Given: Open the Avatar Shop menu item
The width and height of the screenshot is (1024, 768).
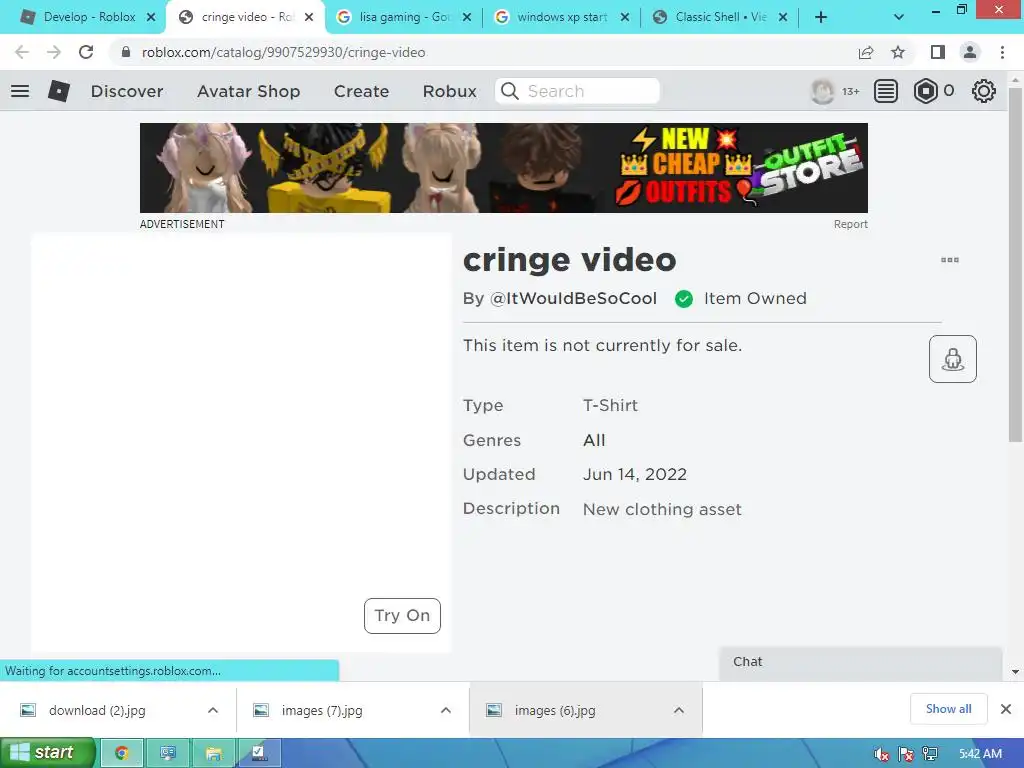Looking at the screenshot, I should tap(248, 91).
